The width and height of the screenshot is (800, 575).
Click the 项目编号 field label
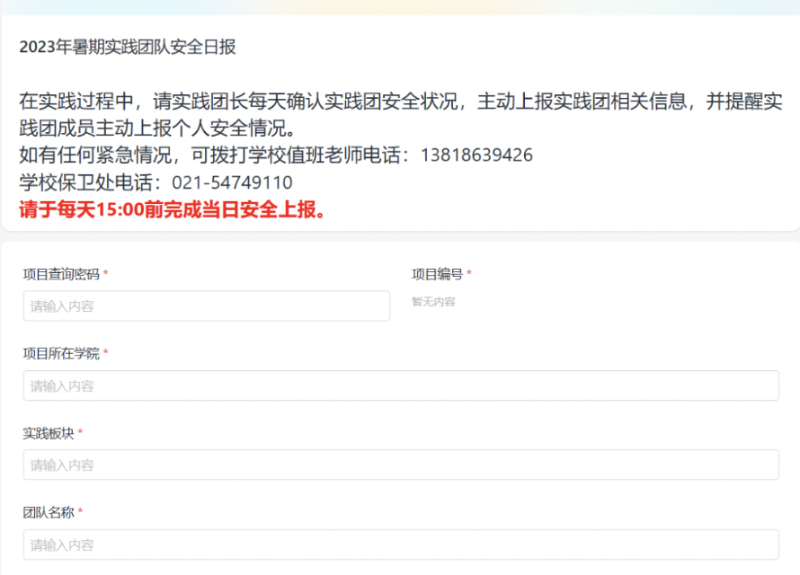point(437,274)
